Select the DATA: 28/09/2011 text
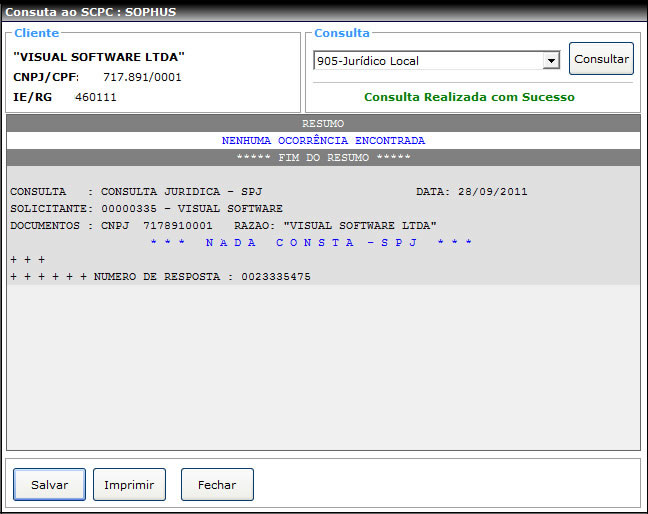The width and height of the screenshot is (648, 514). click(472, 192)
